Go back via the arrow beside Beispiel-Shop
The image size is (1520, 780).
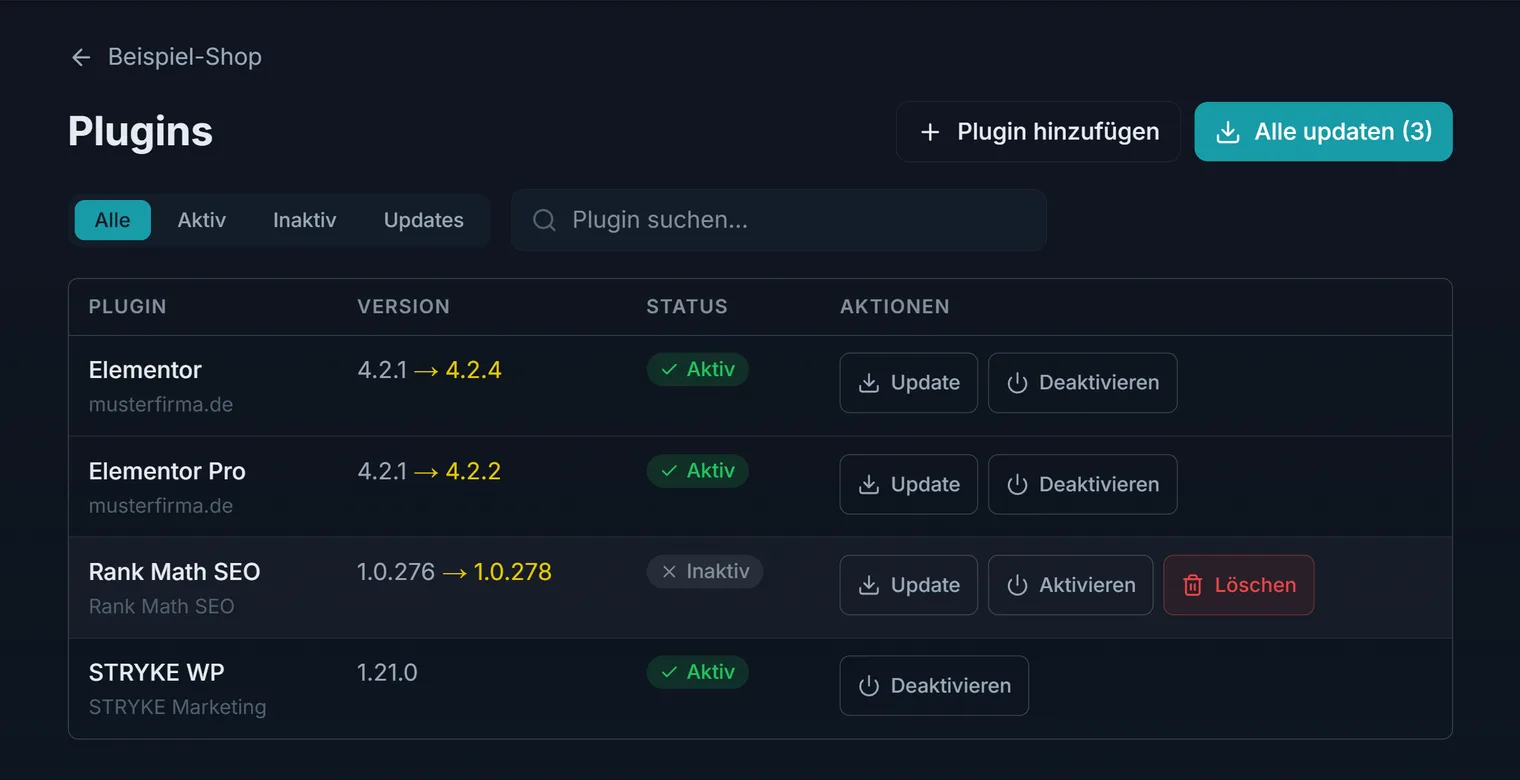81,58
